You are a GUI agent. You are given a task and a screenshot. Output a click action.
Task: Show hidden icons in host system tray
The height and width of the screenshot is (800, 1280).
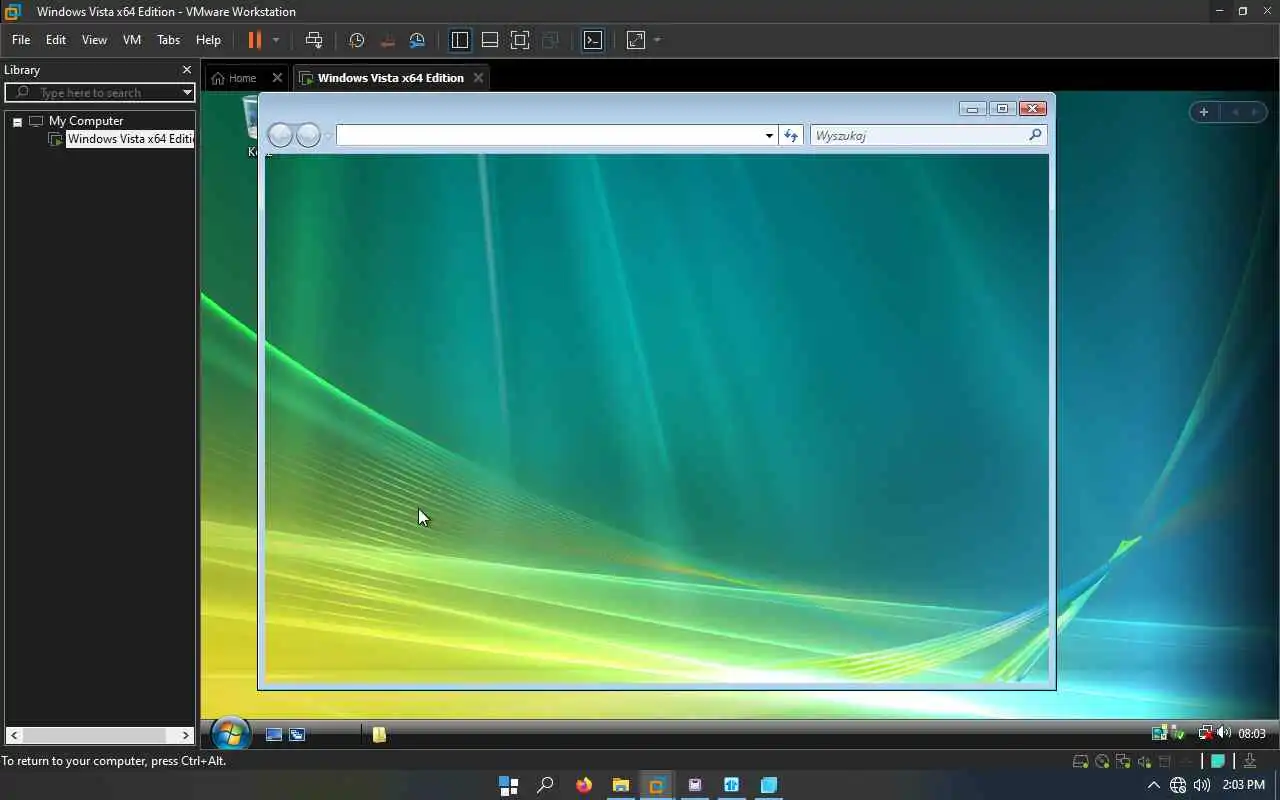1153,785
